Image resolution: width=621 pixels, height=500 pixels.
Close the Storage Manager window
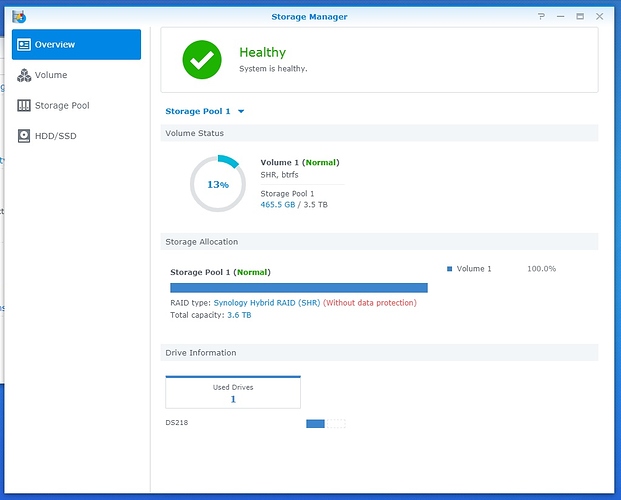tap(598, 16)
